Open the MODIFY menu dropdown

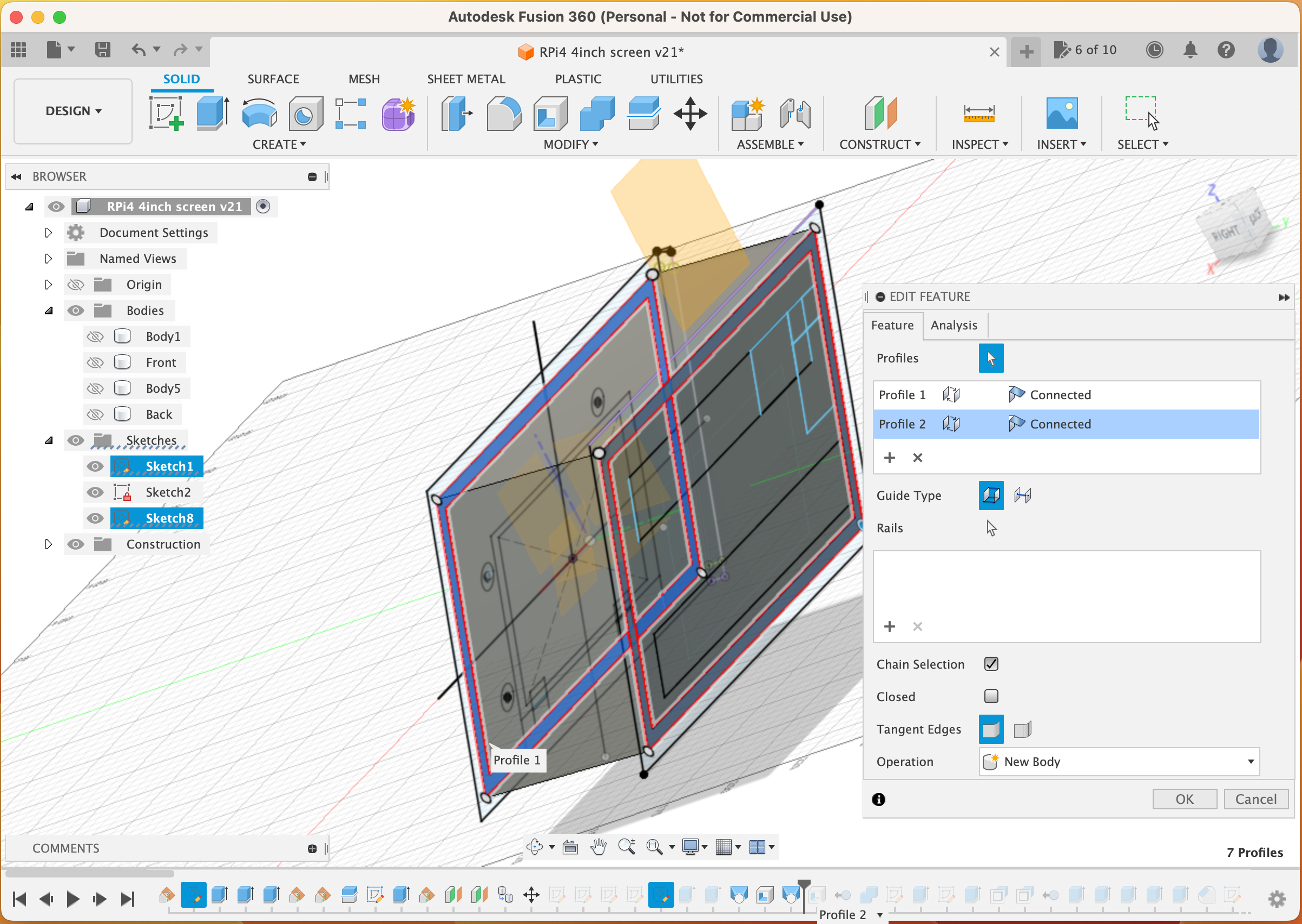[x=570, y=144]
